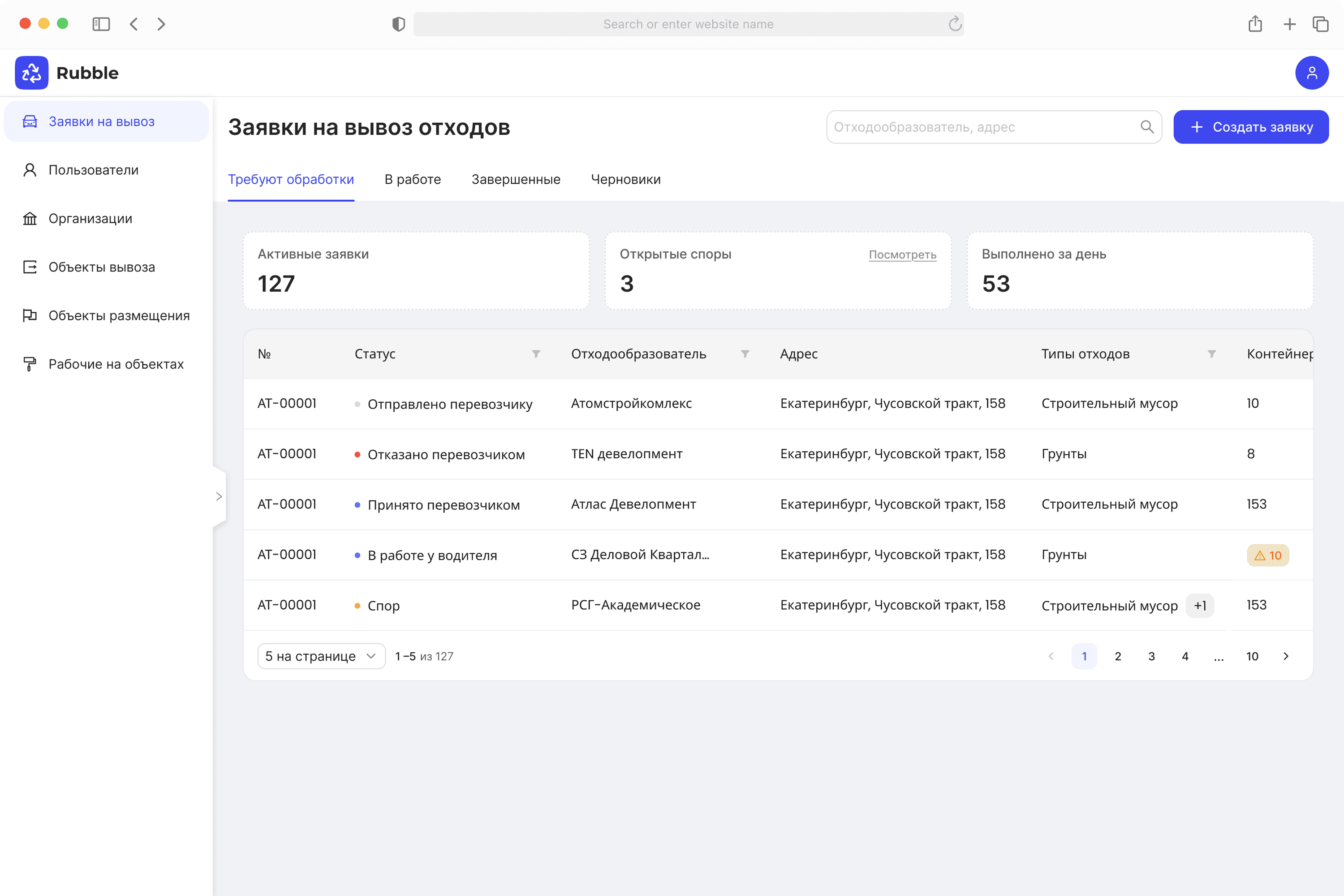Image resolution: width=1344 pixels, height=896 pixels.
Task: Open the row with status Спор
Action: coord(778,605)
